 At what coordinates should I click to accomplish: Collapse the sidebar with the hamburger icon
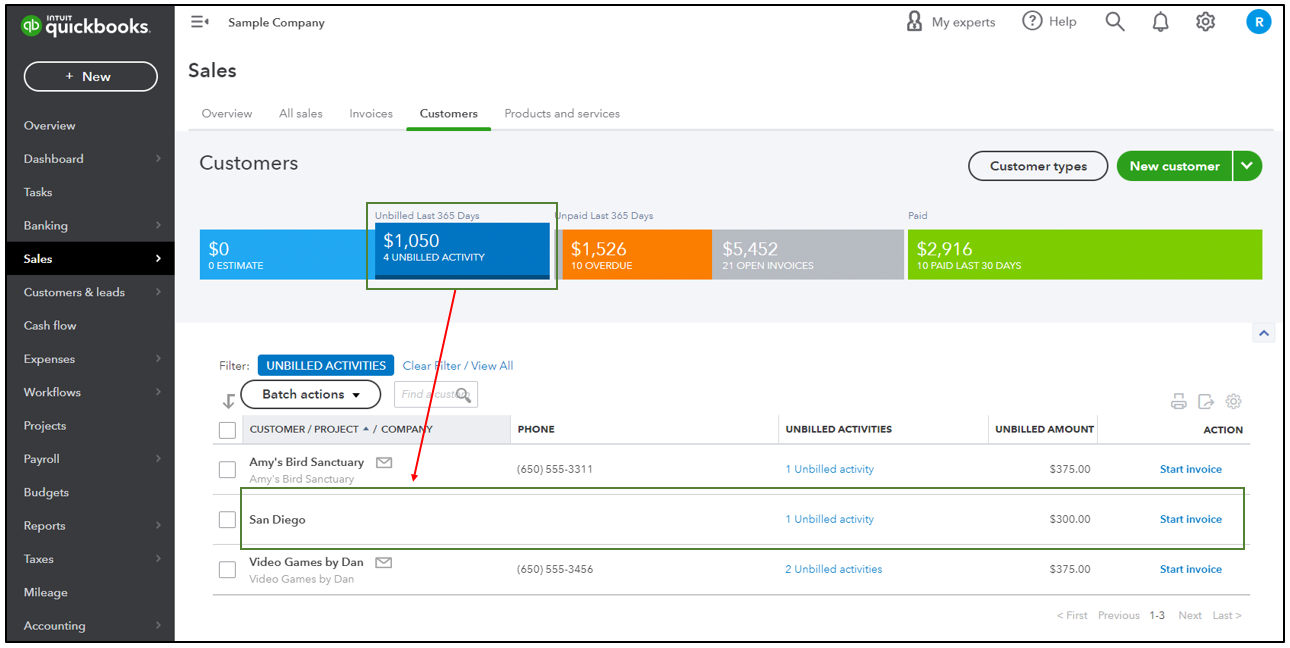point(200,22)
